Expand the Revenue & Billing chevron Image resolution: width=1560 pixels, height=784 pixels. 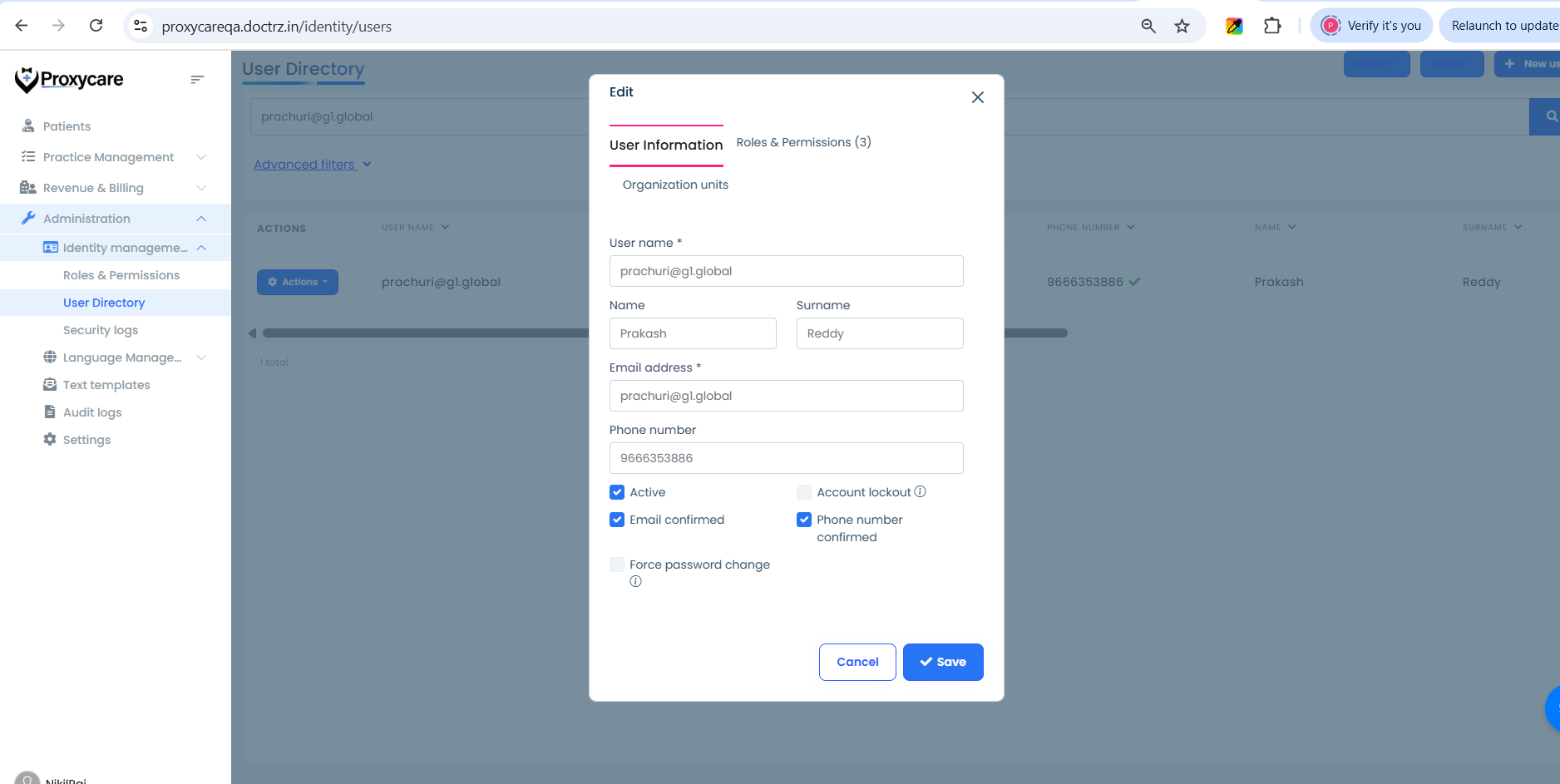point(201,188)
